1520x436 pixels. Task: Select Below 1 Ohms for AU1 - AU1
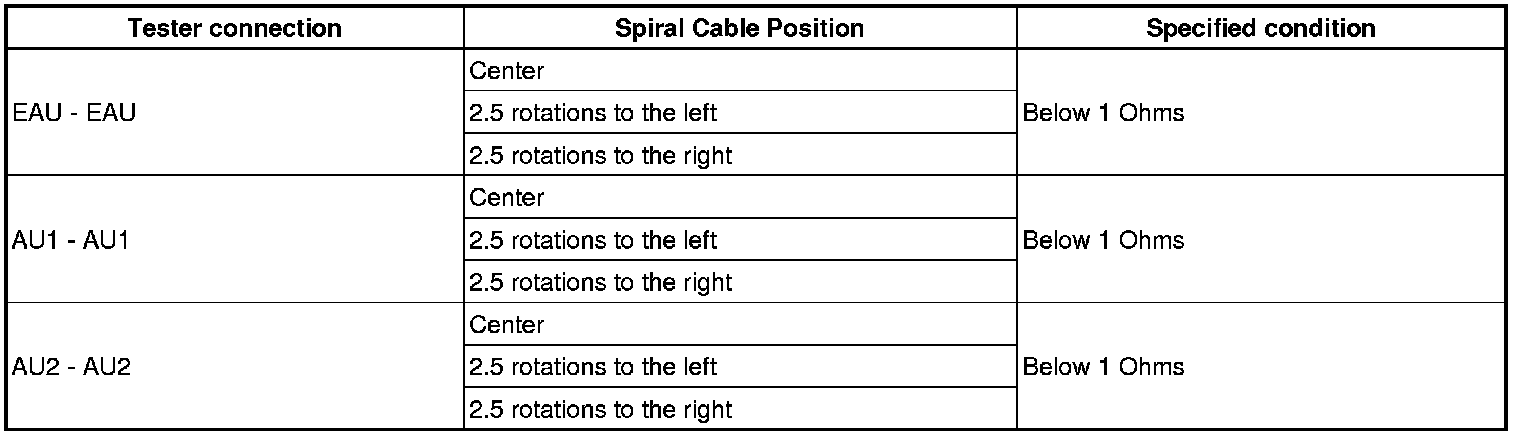tap(1103, 240)
